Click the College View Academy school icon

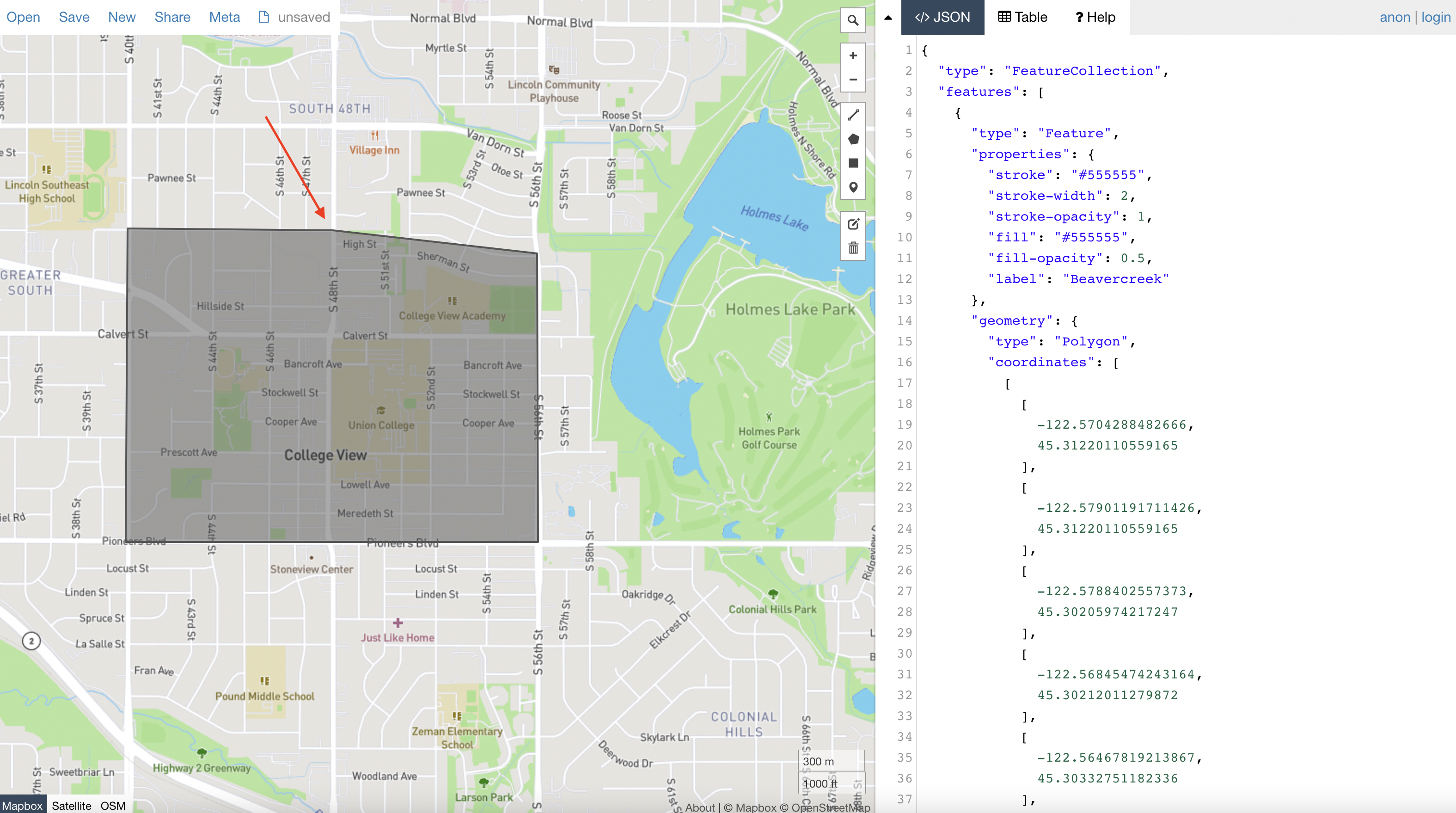click(x=452, y=301)
